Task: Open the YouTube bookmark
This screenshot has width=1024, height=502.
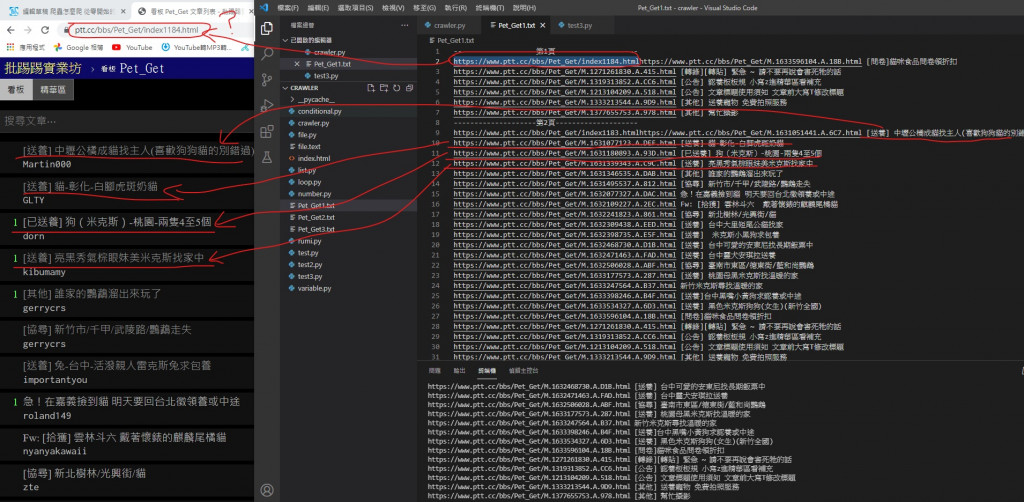Action: [132, 47]
